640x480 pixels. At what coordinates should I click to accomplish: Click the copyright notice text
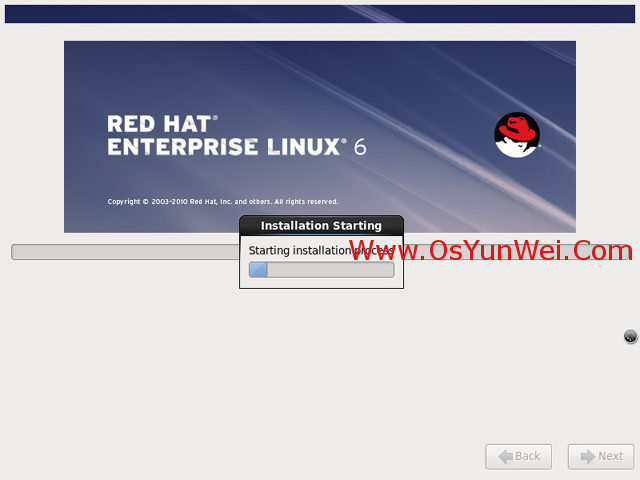[x=223, y=202]
